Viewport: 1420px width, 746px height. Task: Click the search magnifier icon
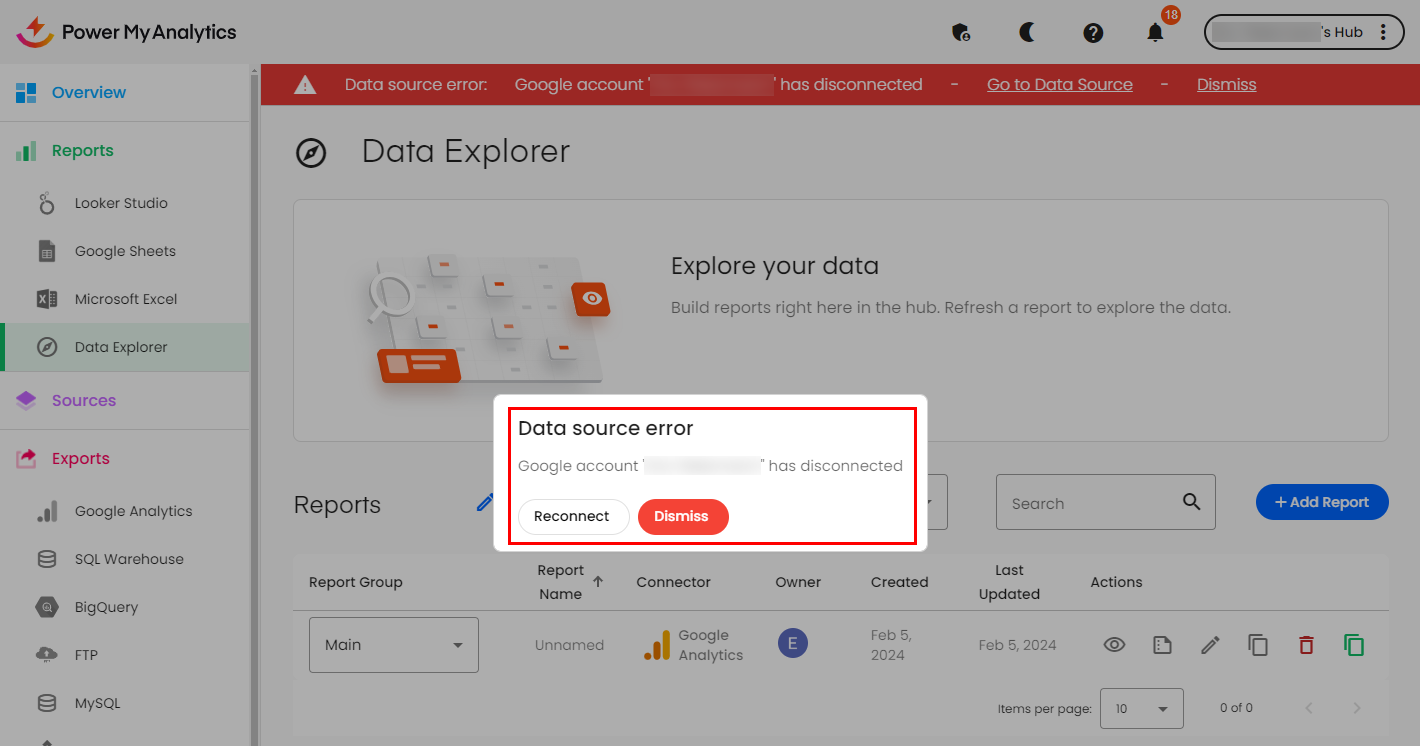1191,502
